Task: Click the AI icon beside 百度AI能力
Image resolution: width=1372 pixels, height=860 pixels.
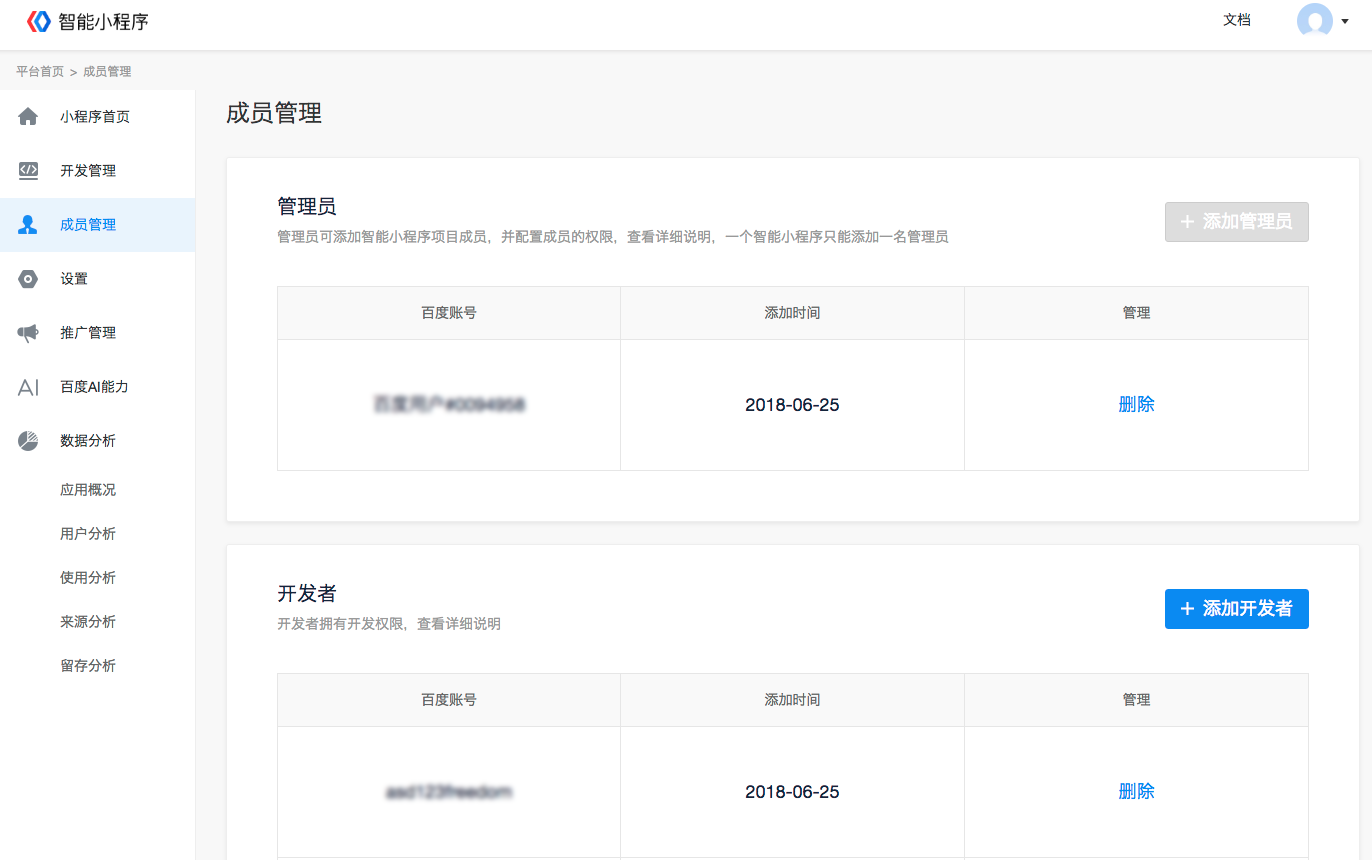Action: click(28, 387)
